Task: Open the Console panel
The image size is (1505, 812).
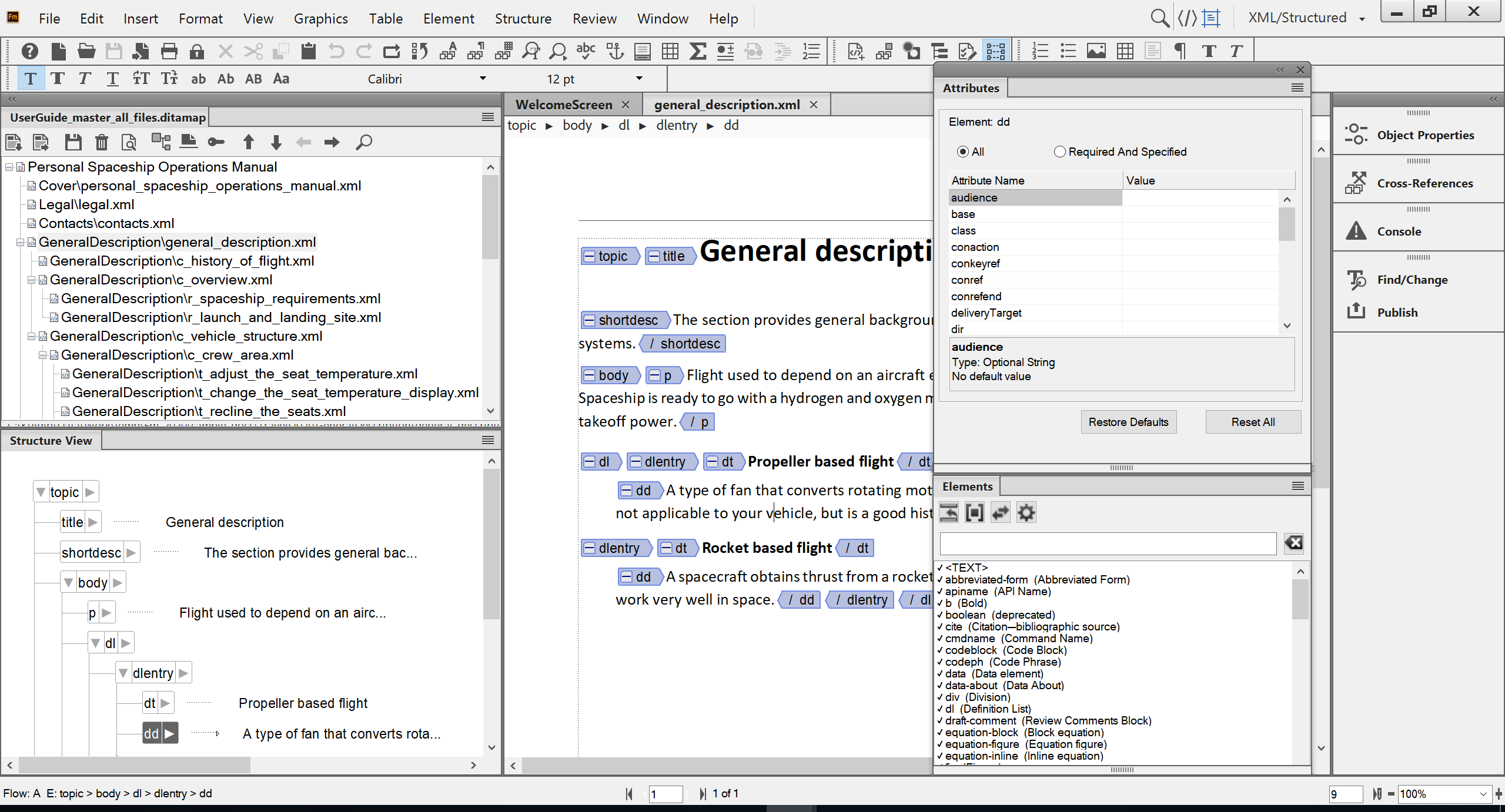Action: [x=1397, y=231]
